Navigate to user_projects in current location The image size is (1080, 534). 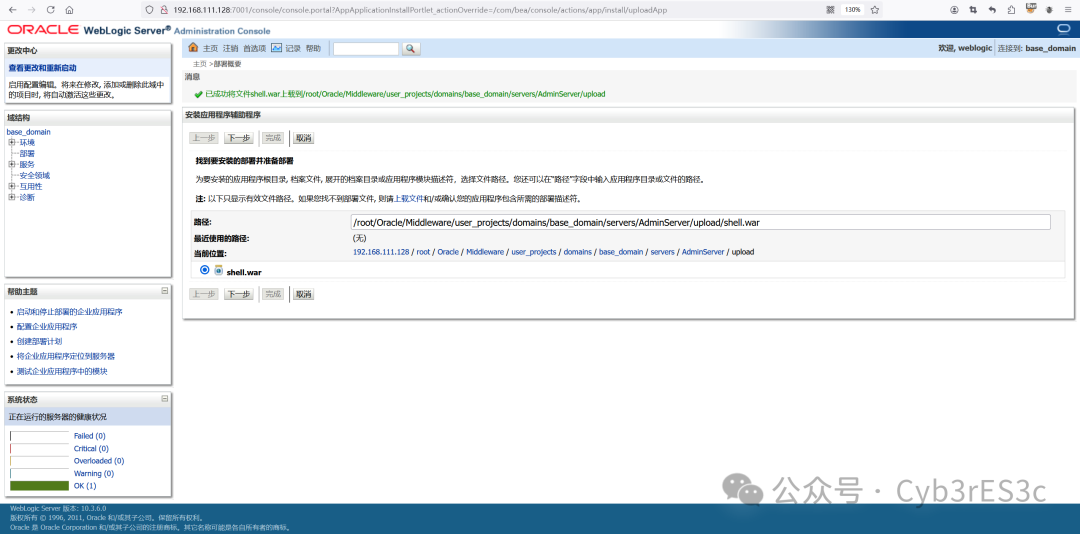tap(534, 252)
